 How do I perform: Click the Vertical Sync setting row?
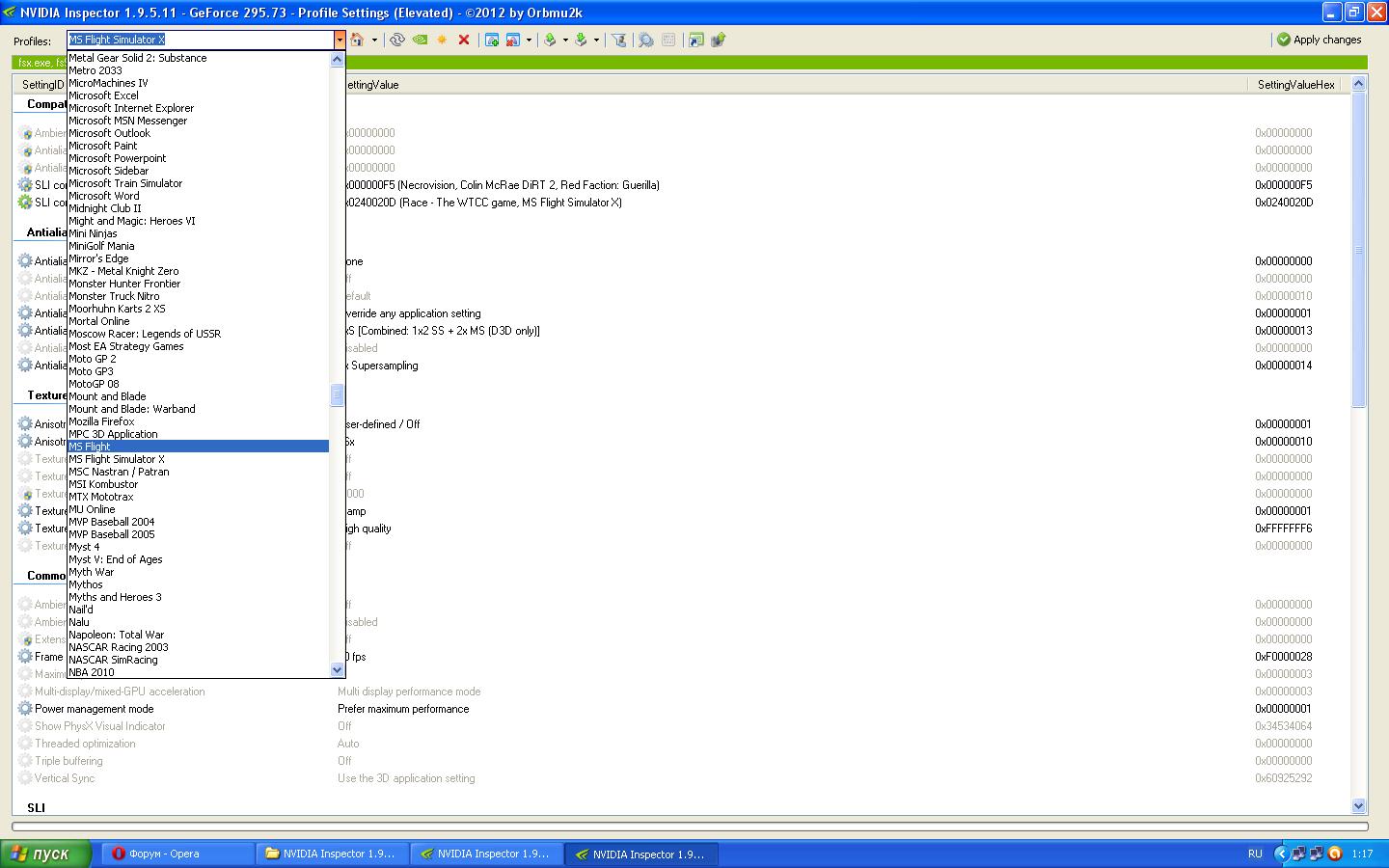[682, 778]
